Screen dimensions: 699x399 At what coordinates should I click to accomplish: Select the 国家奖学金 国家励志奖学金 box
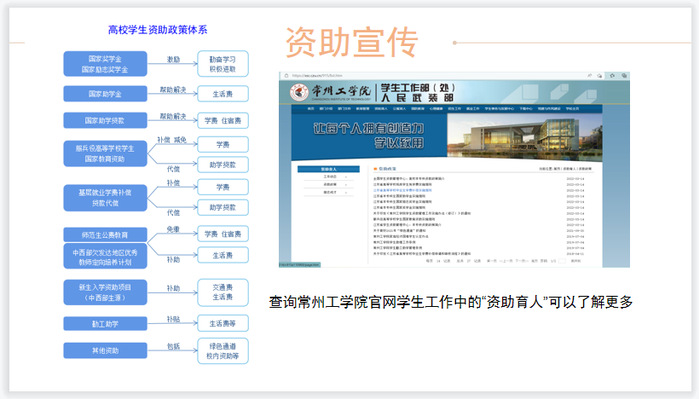(105, 64)
